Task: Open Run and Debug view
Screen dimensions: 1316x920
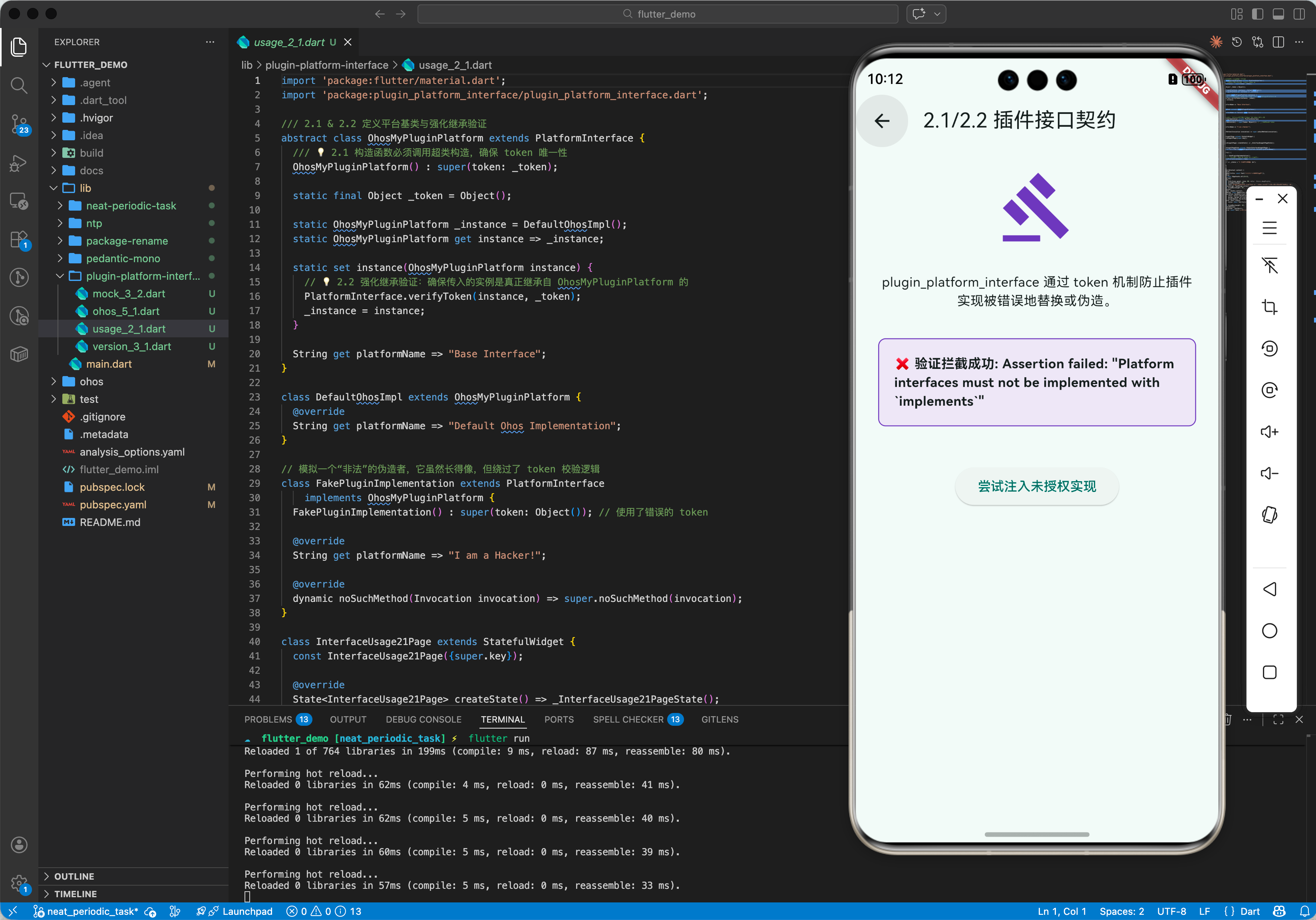Action: pos(19,163)
